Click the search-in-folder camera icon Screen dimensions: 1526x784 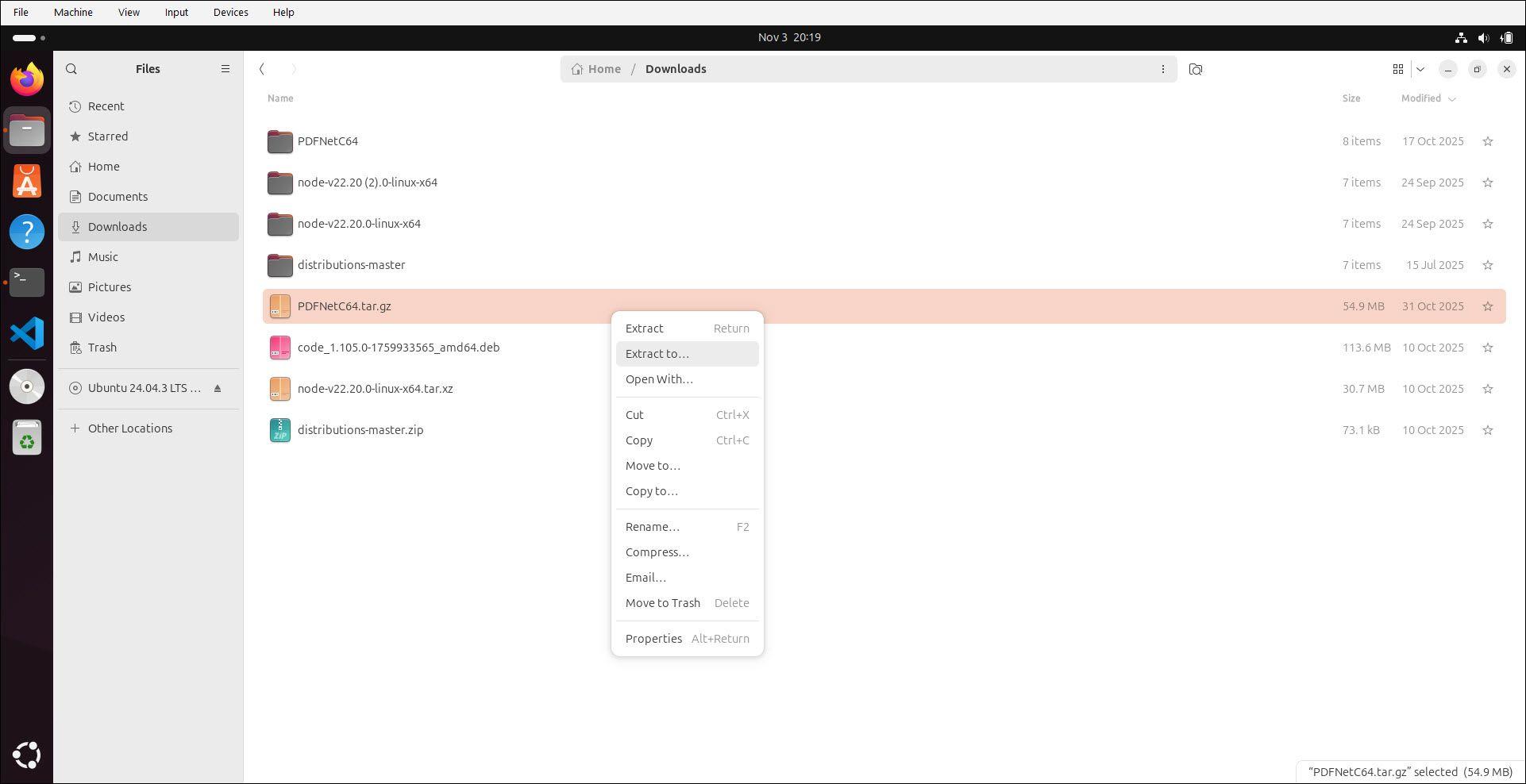tap(1196, 69)
